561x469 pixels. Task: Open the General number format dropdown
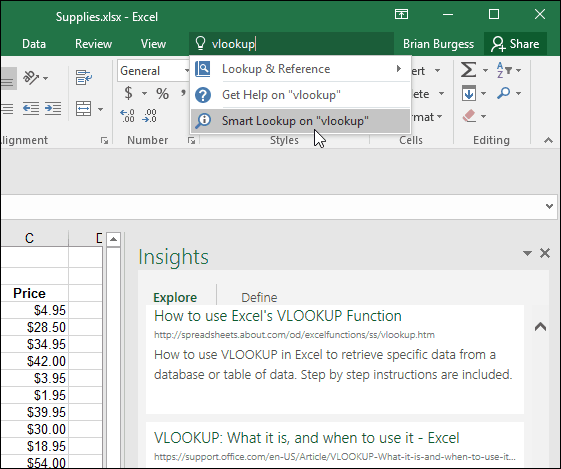click(187, 70)
